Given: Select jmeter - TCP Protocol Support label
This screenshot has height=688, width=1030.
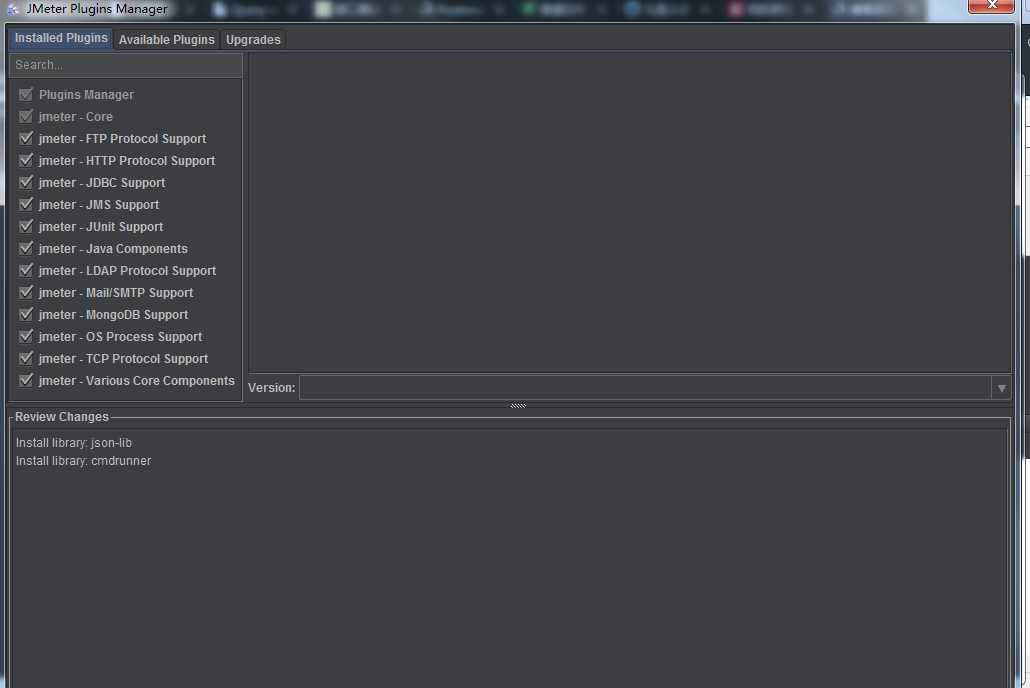Looking at the screenshot, I should (123, 359).
